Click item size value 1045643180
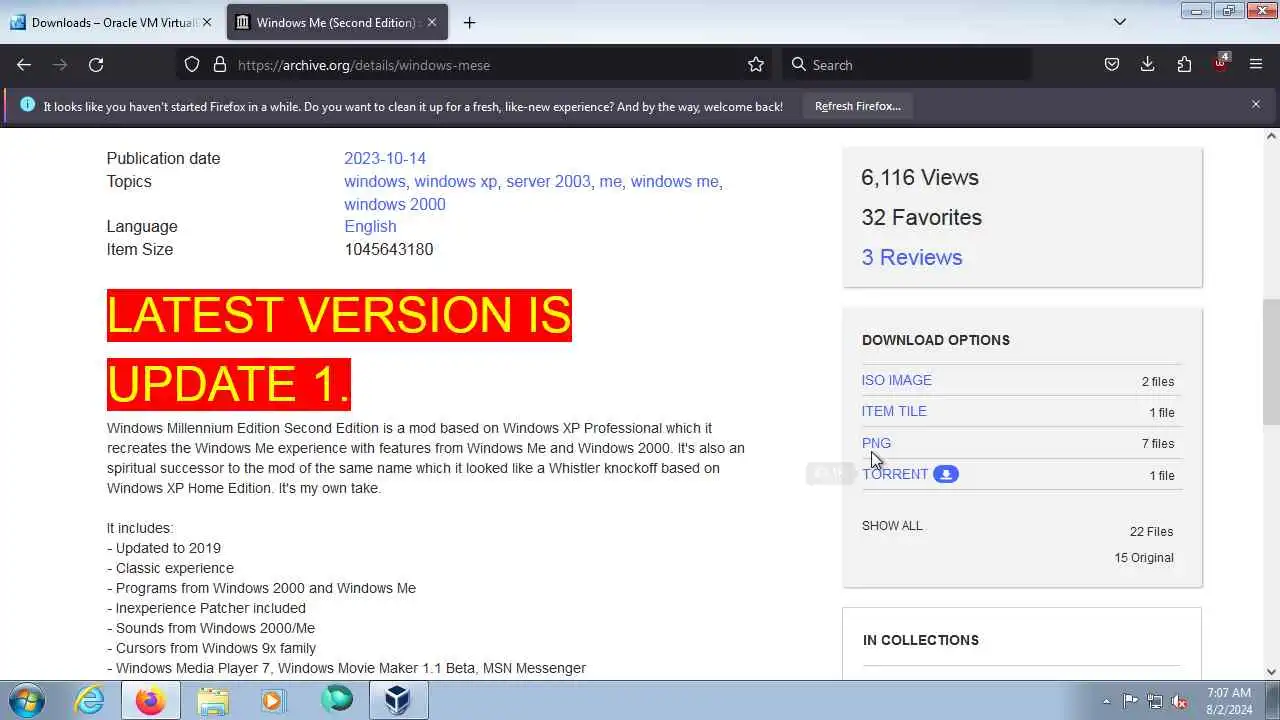Image resolution: width=1280 pixels, height=720 pixels. [x=389, y=249]
